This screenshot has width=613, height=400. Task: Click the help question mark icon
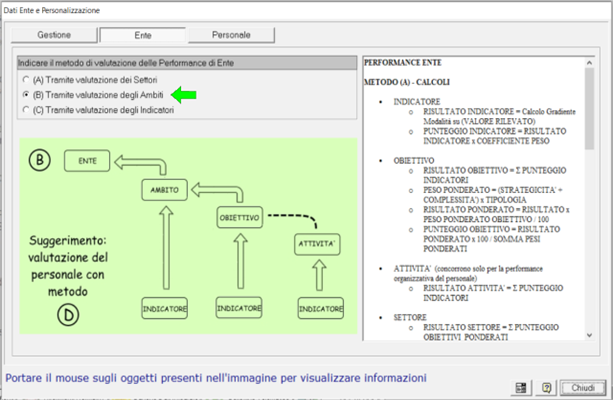[x=546, y=386]
